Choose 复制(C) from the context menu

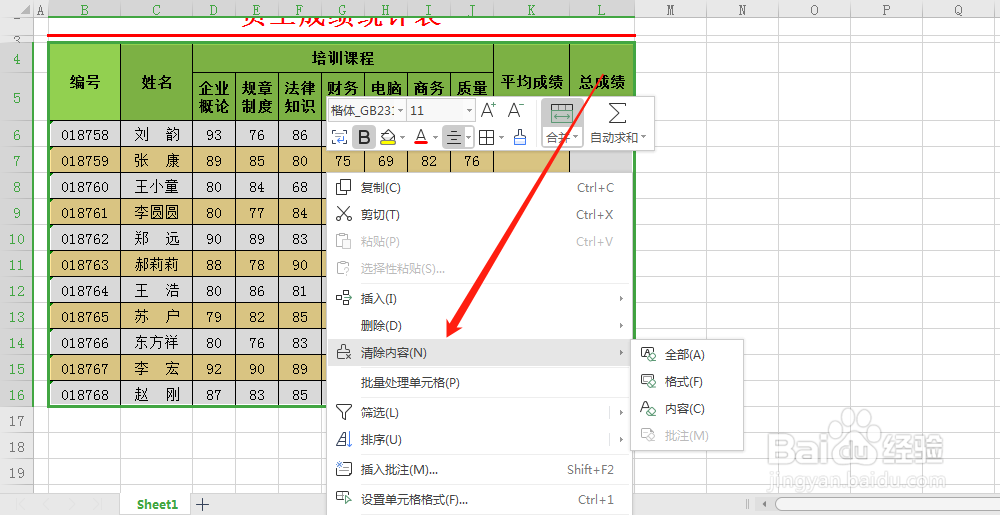click(x=479, y=187)
